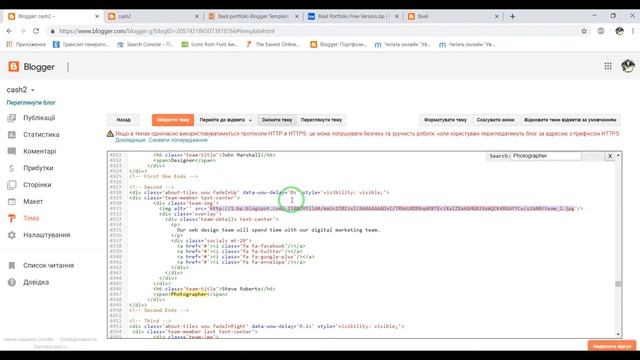
Task: Switch to Basil Portfolio Free Version.zip tab
Action: [x=352, y=16]
